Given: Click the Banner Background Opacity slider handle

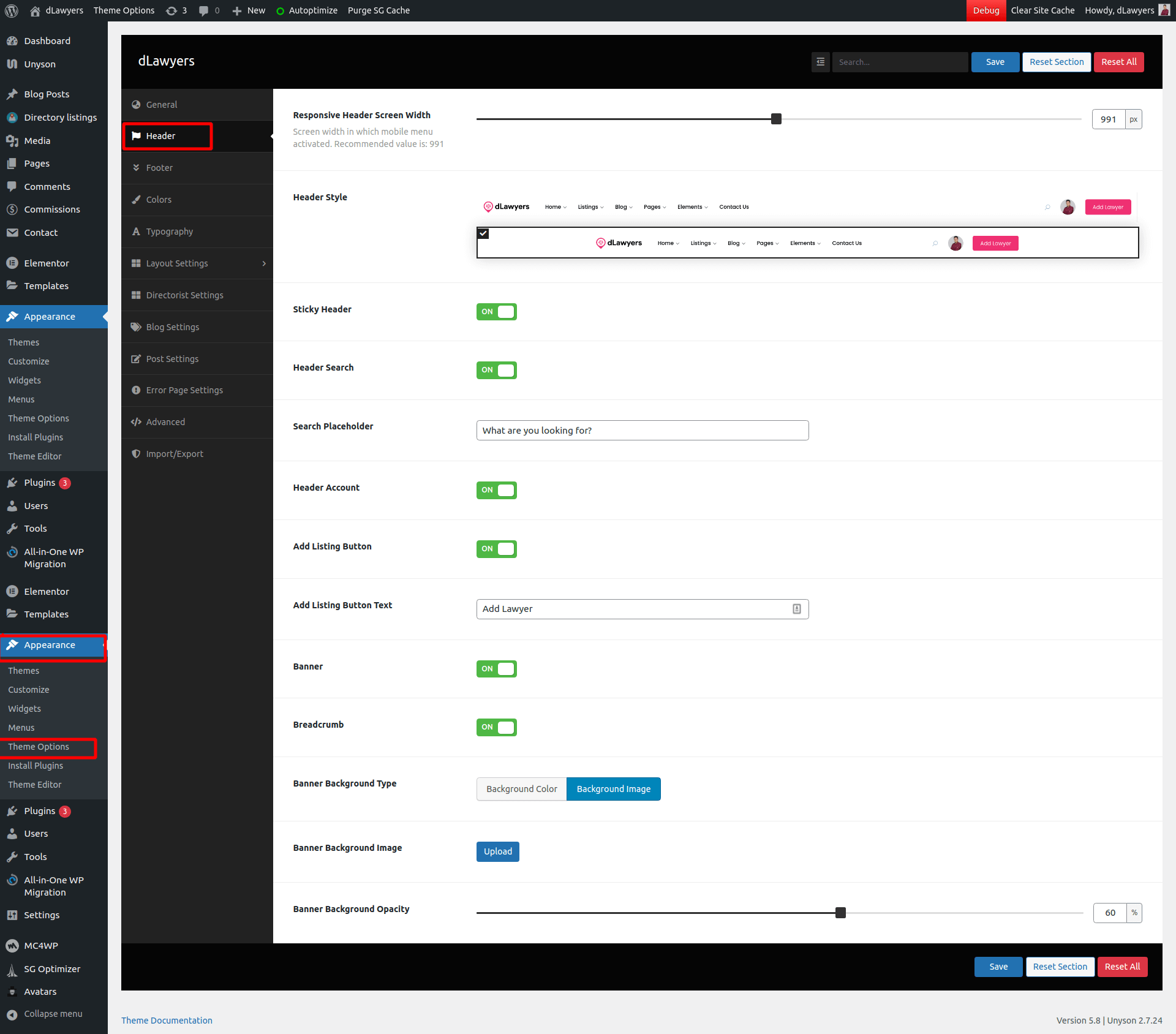Looking at the screenshot, I should pos(840,913).
